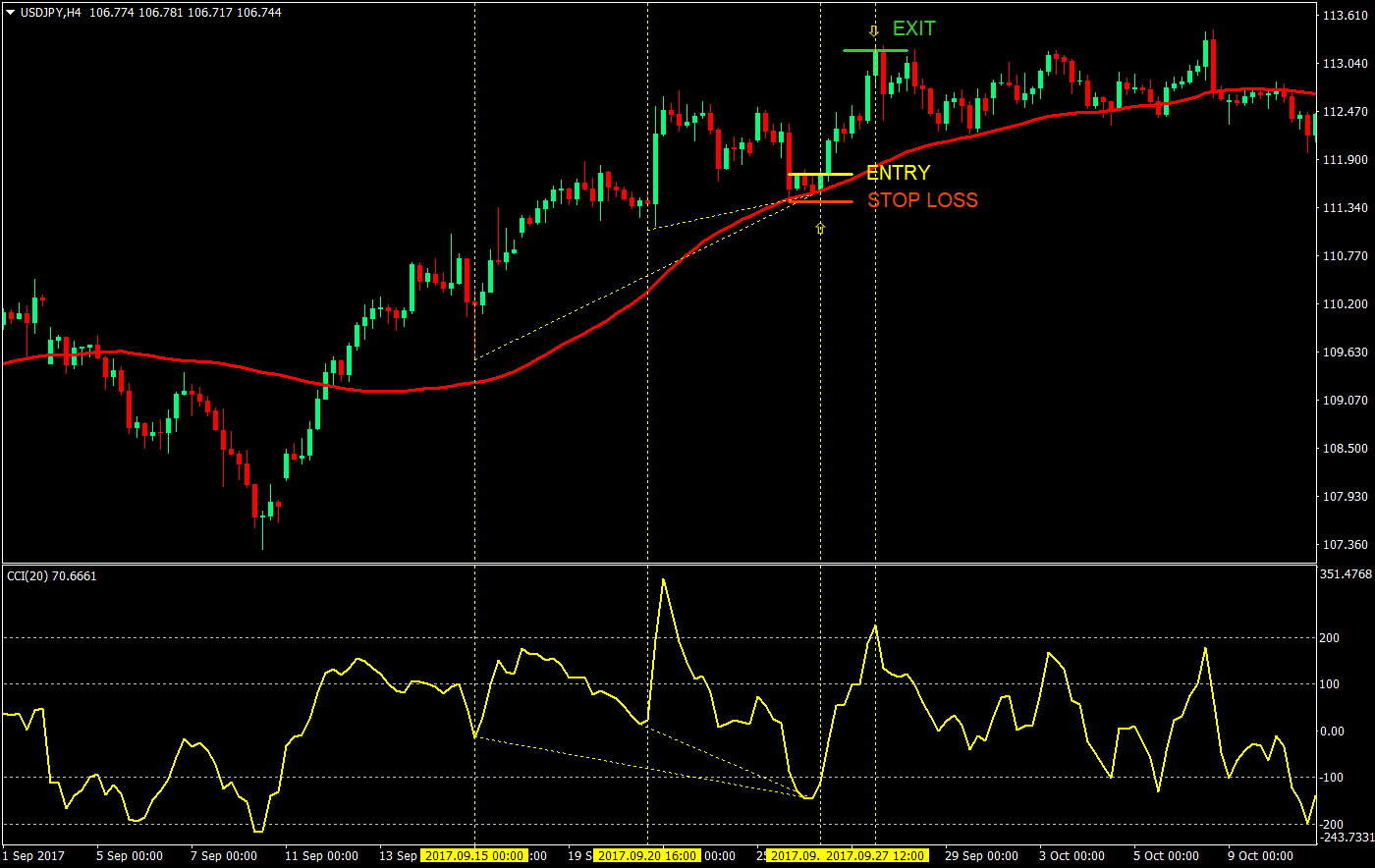
Task: Click the green up arrow below the entry line
Action: 821,228
